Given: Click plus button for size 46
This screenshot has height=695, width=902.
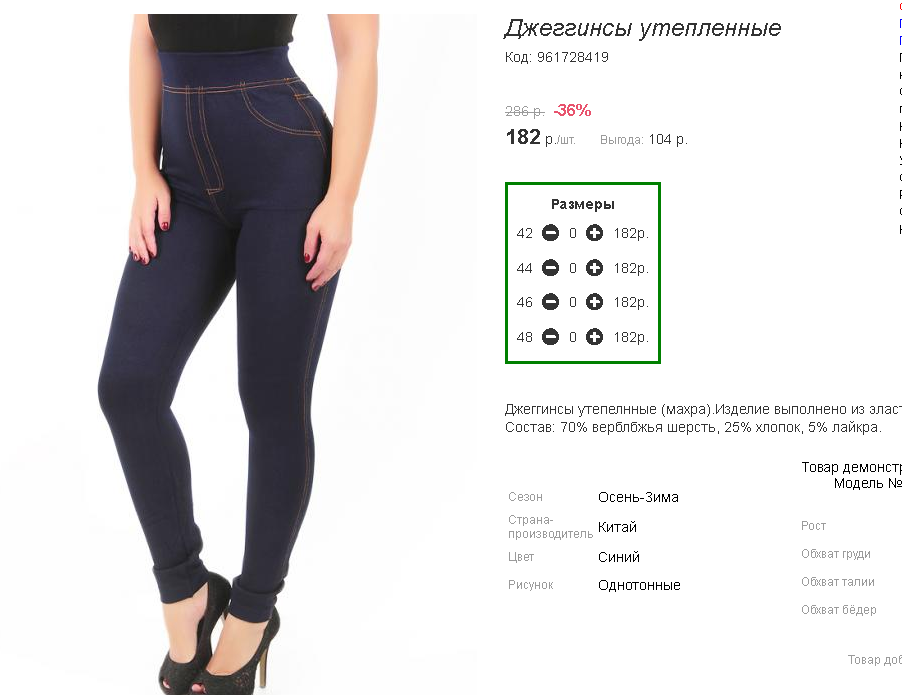Looking at the screenshot, I should click(594, 302).
